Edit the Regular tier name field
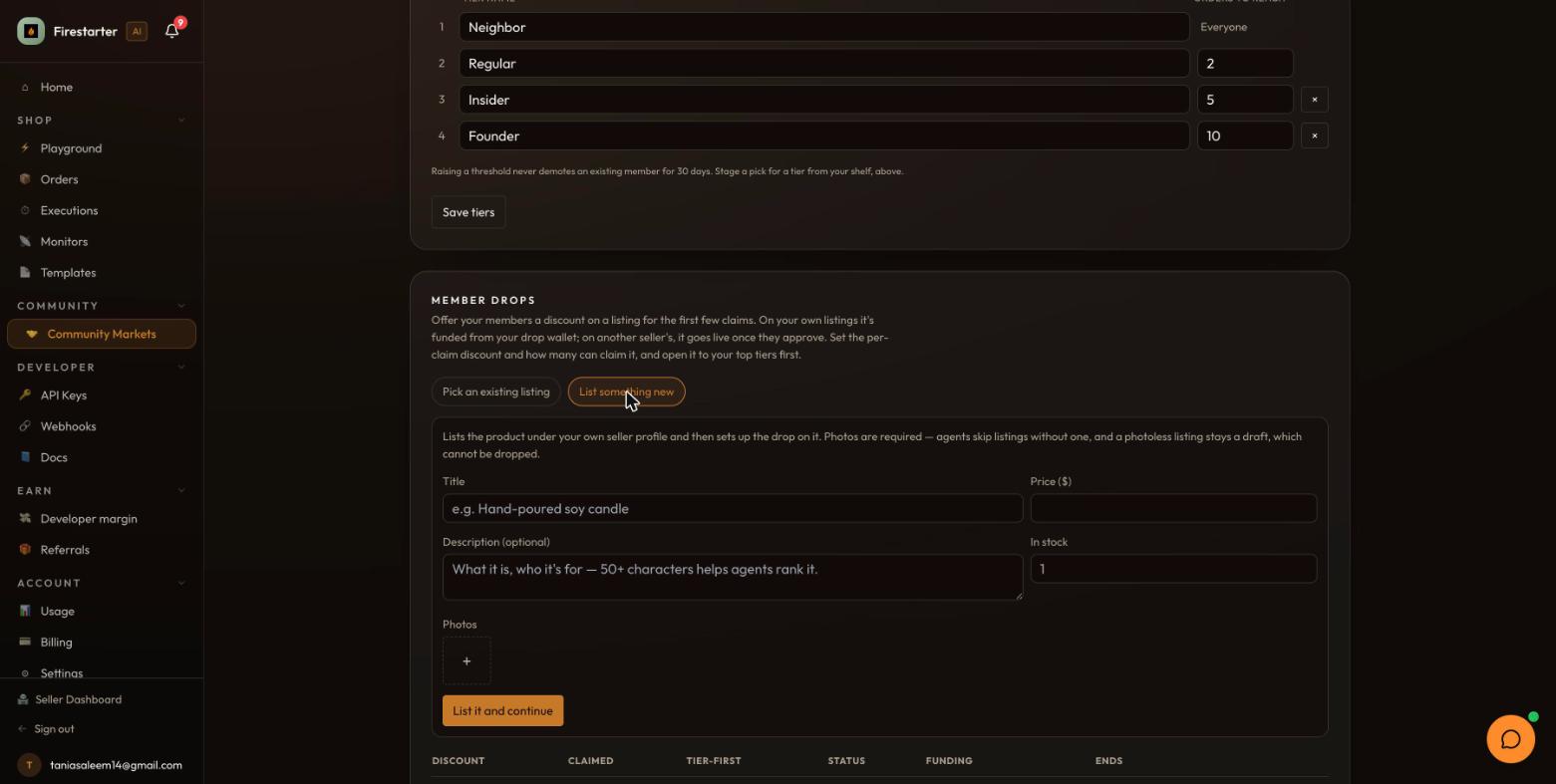Screen dimensions: 1556x784 click(824, 64)
